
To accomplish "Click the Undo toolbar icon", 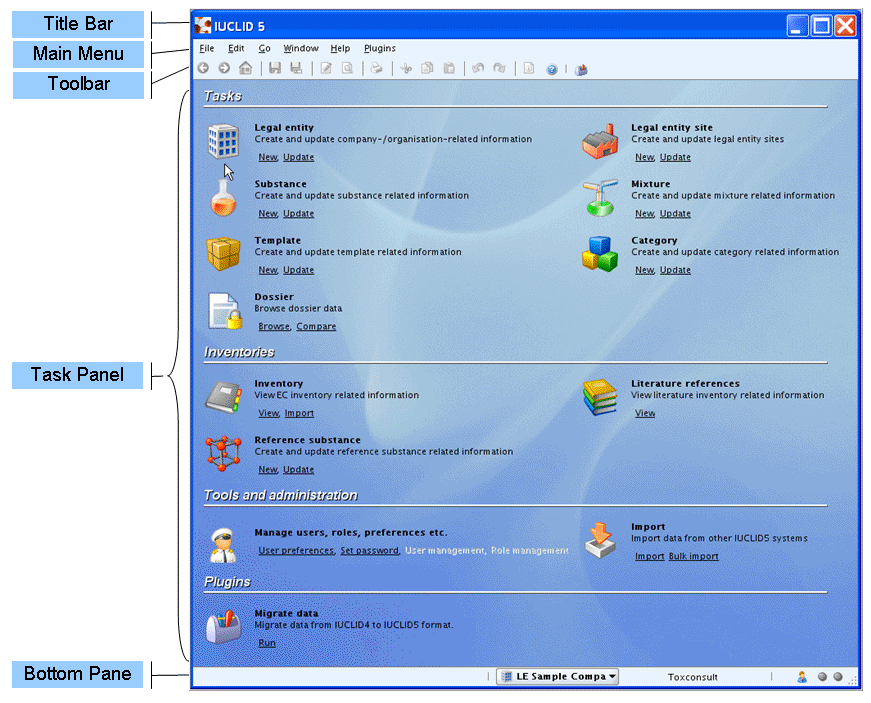I will click(478, 68).
